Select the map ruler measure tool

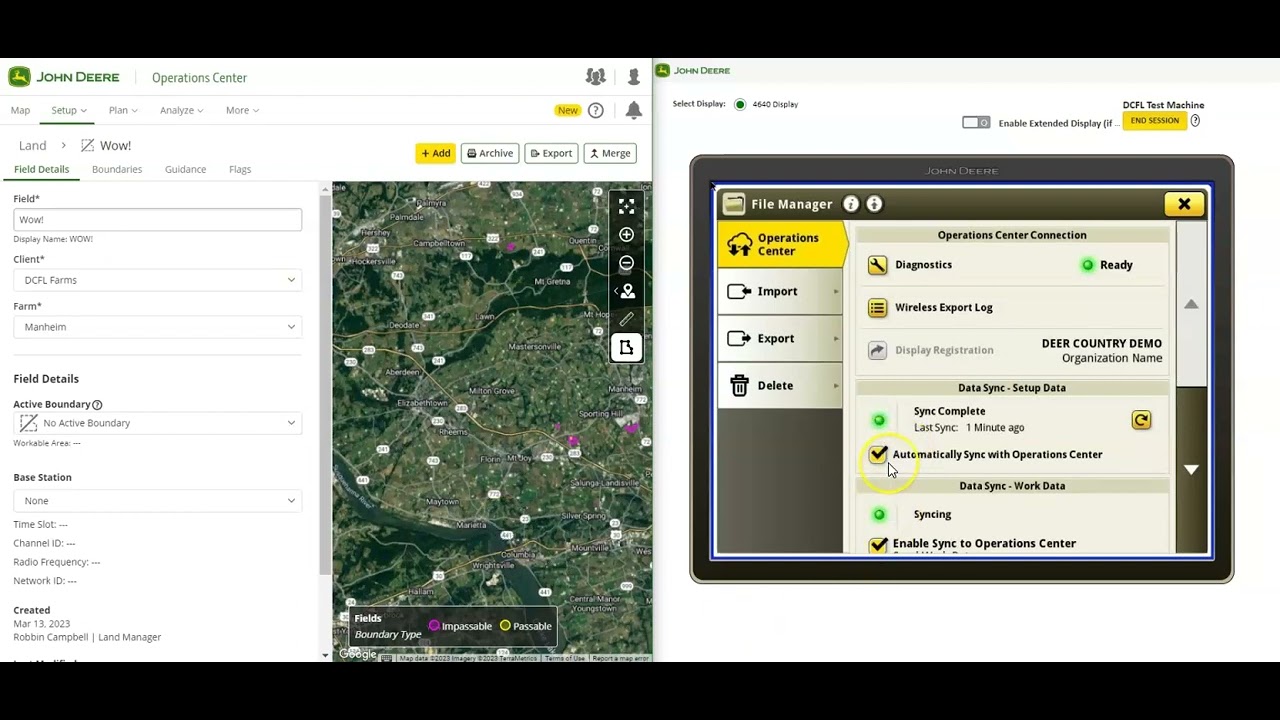pos(626,319)
